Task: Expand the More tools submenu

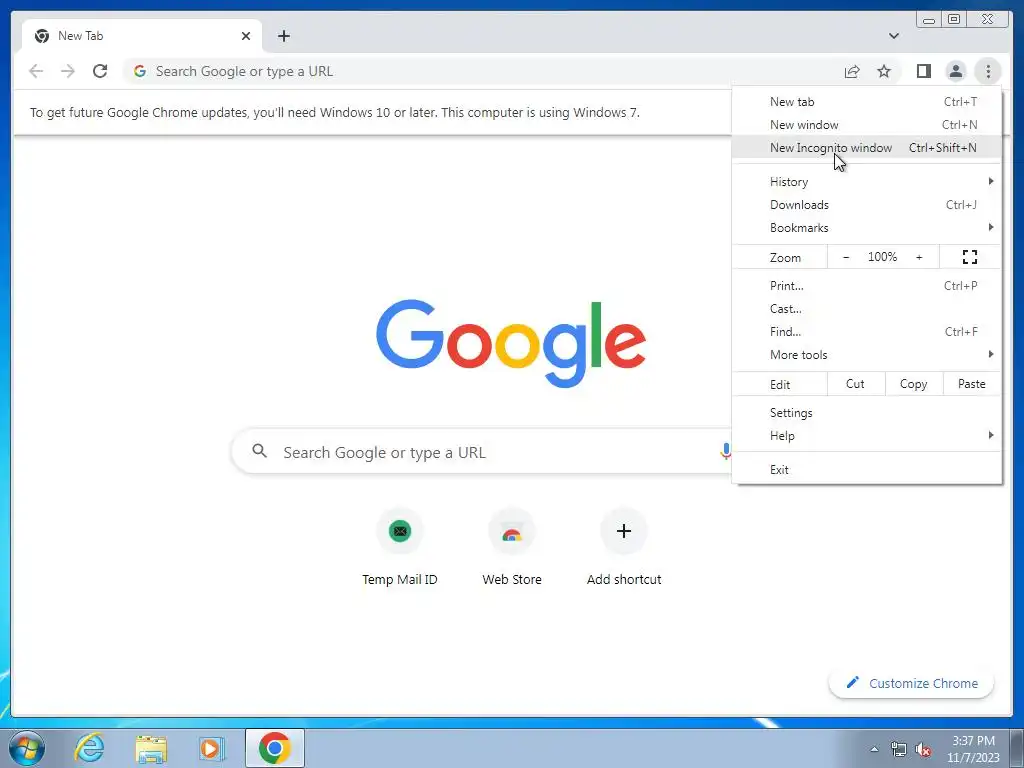Action: tap(867, 355)
